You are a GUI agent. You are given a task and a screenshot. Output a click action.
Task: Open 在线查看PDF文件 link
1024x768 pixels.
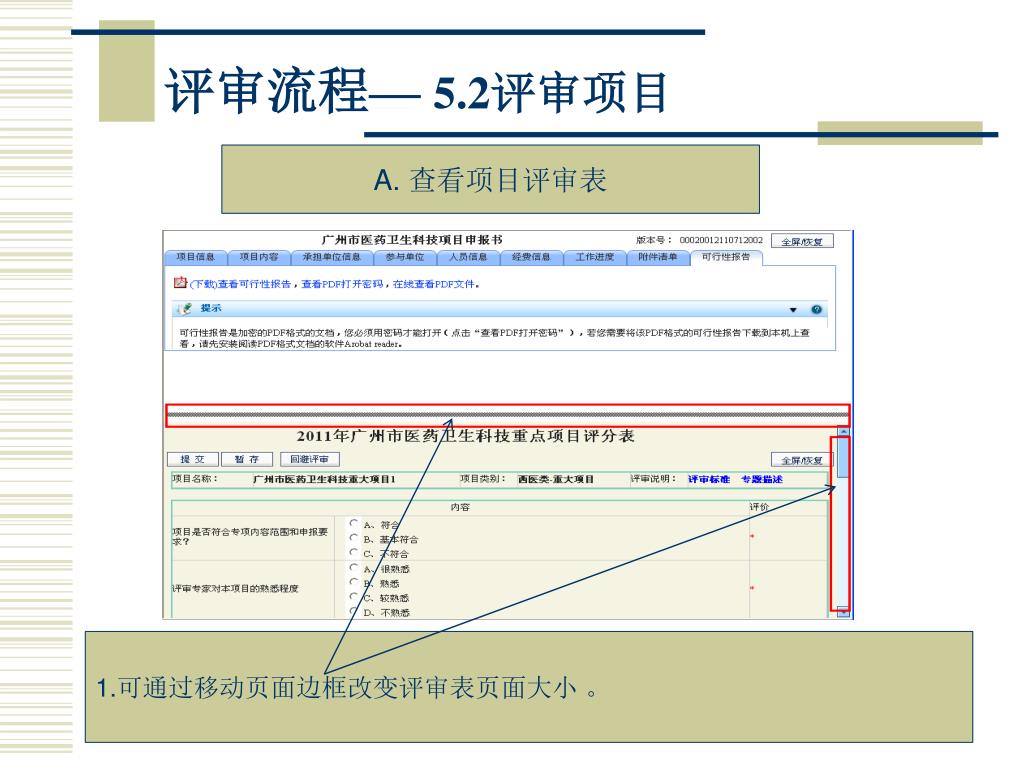click(x=435, y=284)
